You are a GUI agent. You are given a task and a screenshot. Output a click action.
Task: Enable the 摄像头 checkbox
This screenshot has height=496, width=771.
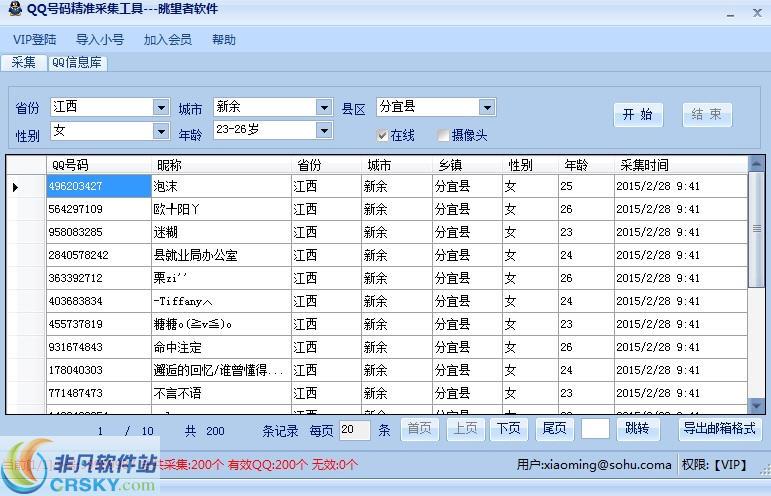[443, 135]
